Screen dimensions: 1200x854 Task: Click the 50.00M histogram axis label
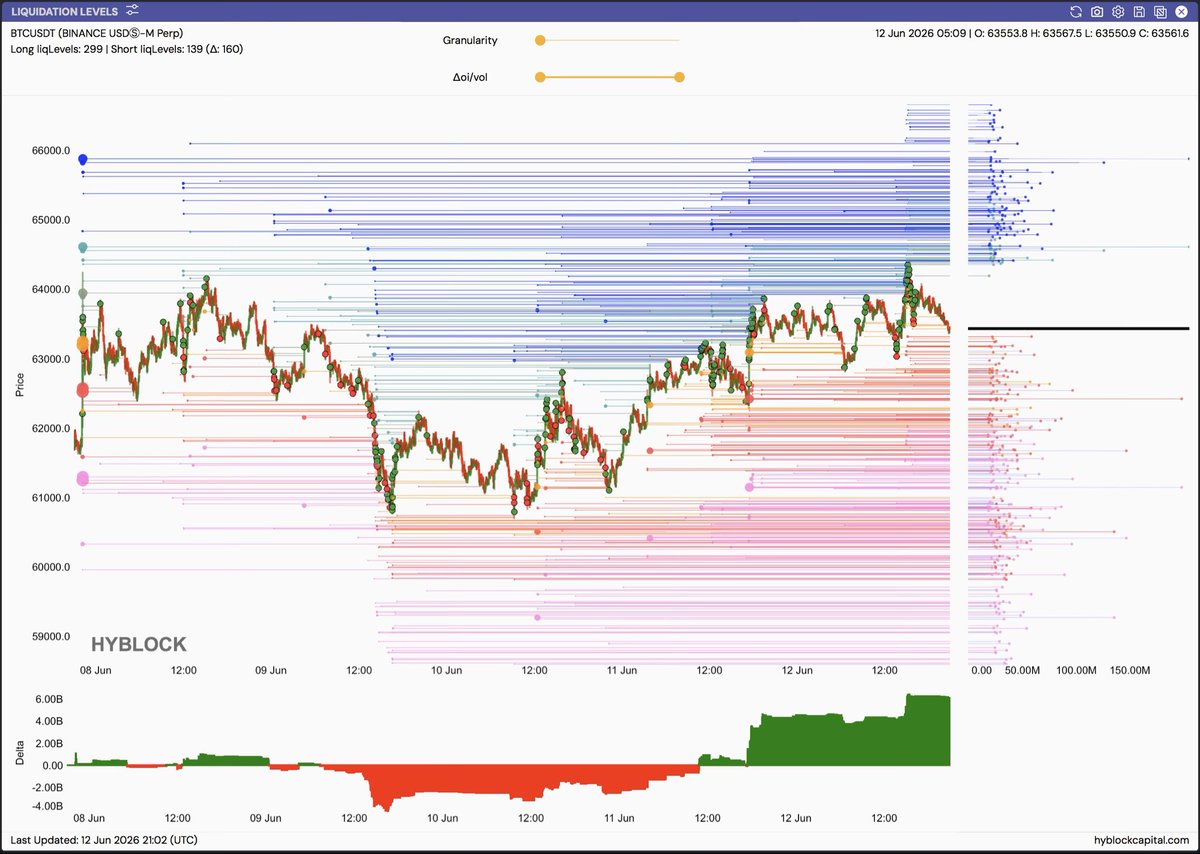tap(1022, 670)
